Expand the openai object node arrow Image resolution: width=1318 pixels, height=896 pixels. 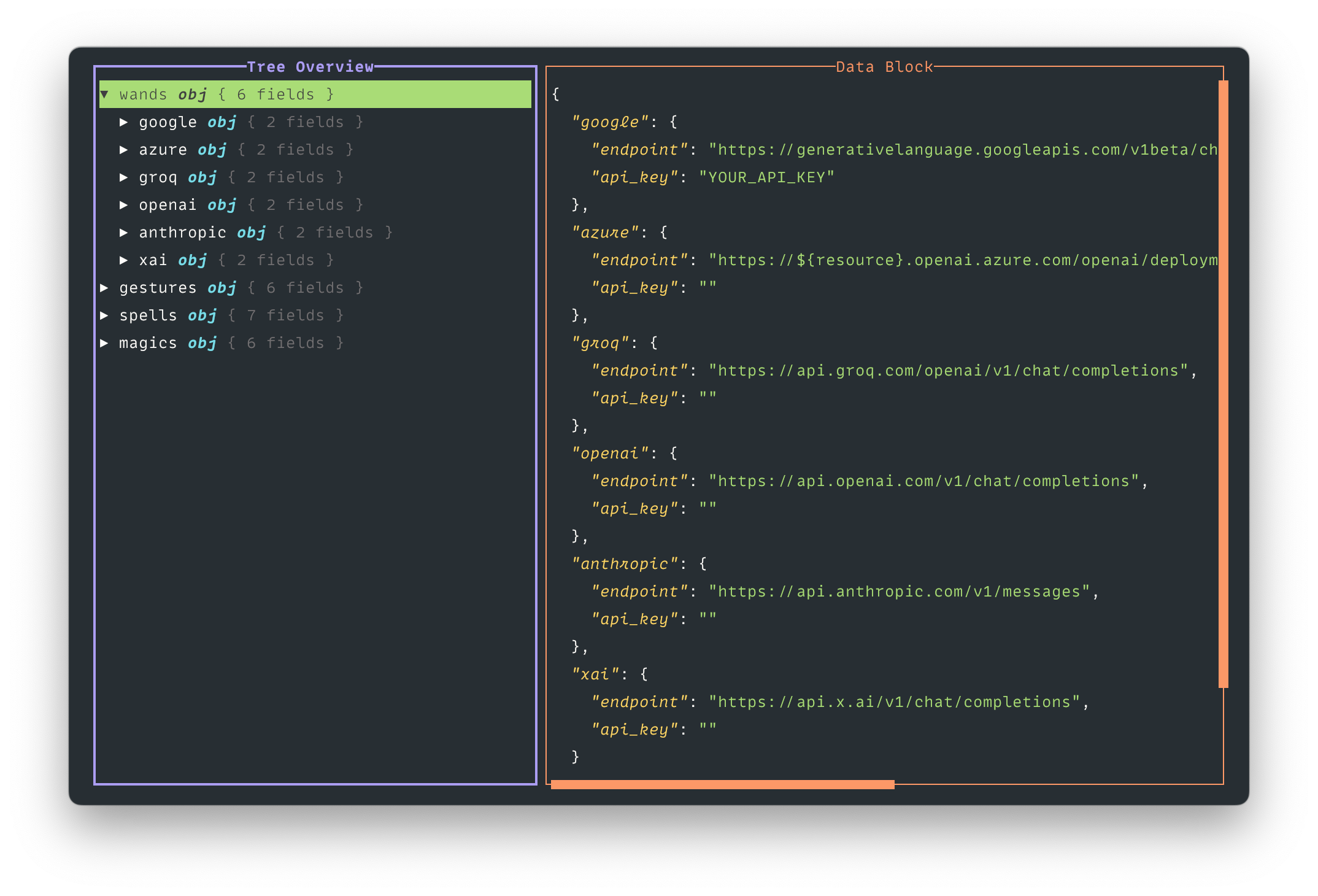pyautogui.click(x=124, y=205)
